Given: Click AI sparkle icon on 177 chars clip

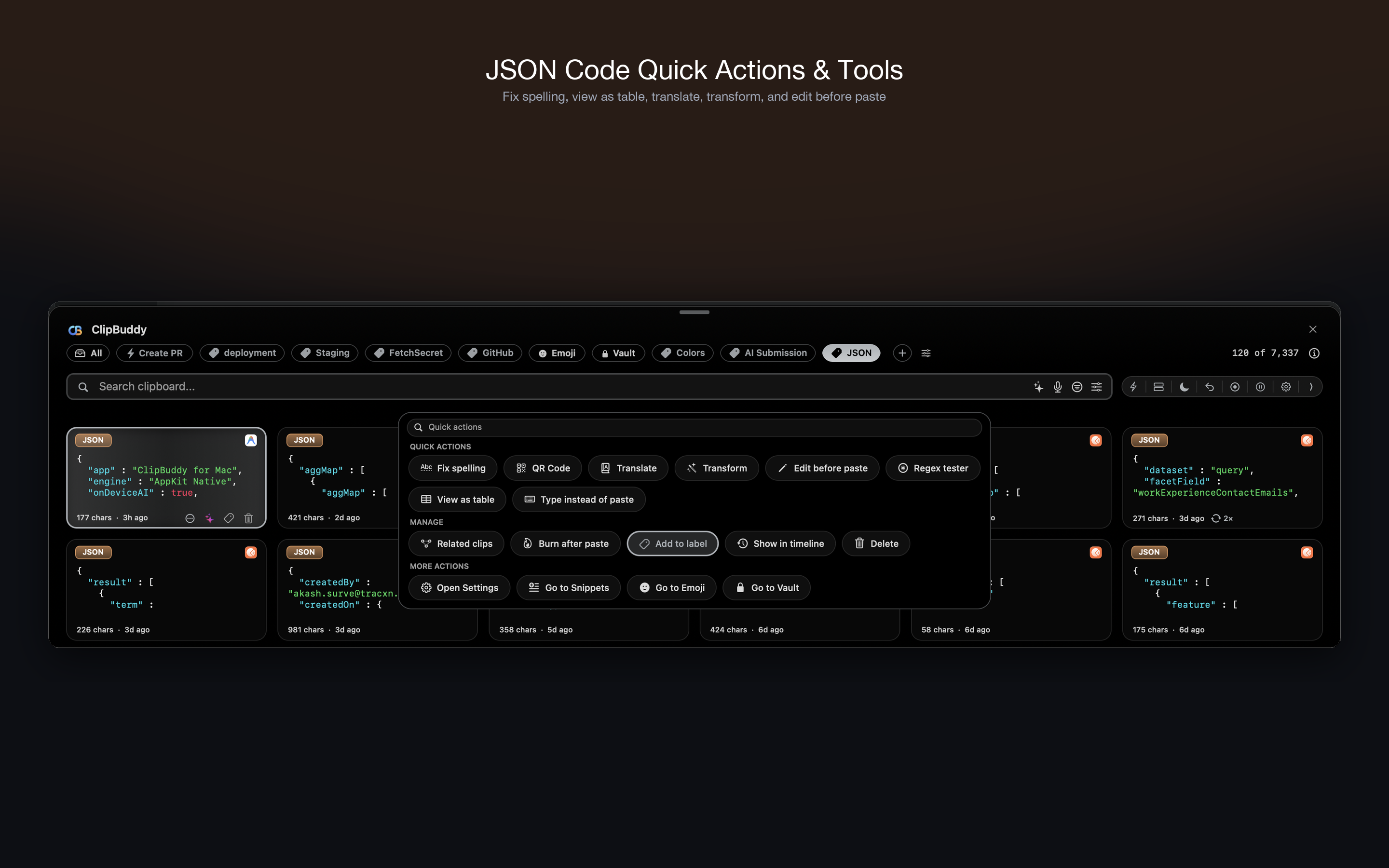Looking at the screenshot, I should pyautogui.click(x=209, y=518).
